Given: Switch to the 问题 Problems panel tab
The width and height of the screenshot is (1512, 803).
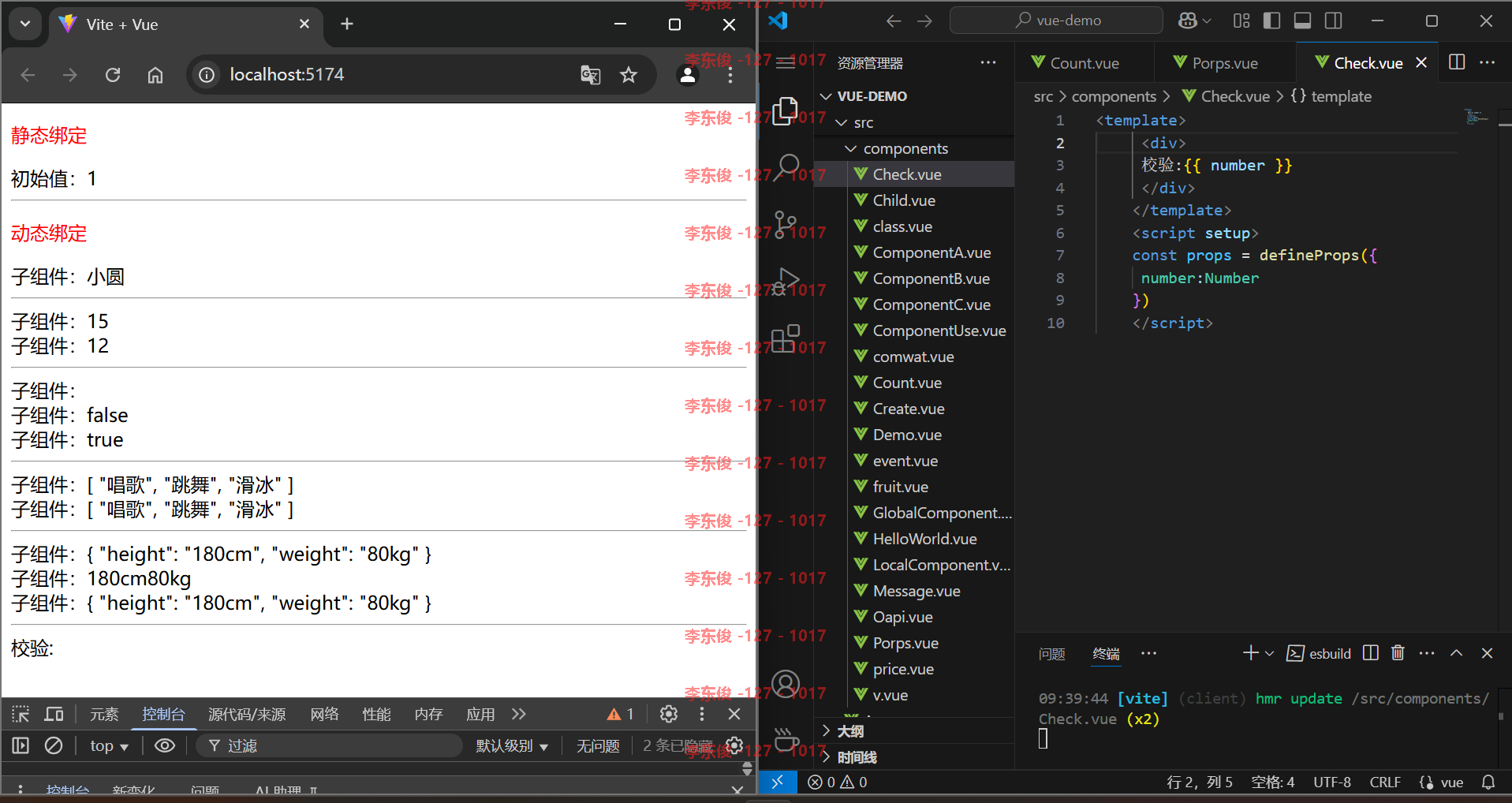Looking at the screenshot, I should [1051, 653].
